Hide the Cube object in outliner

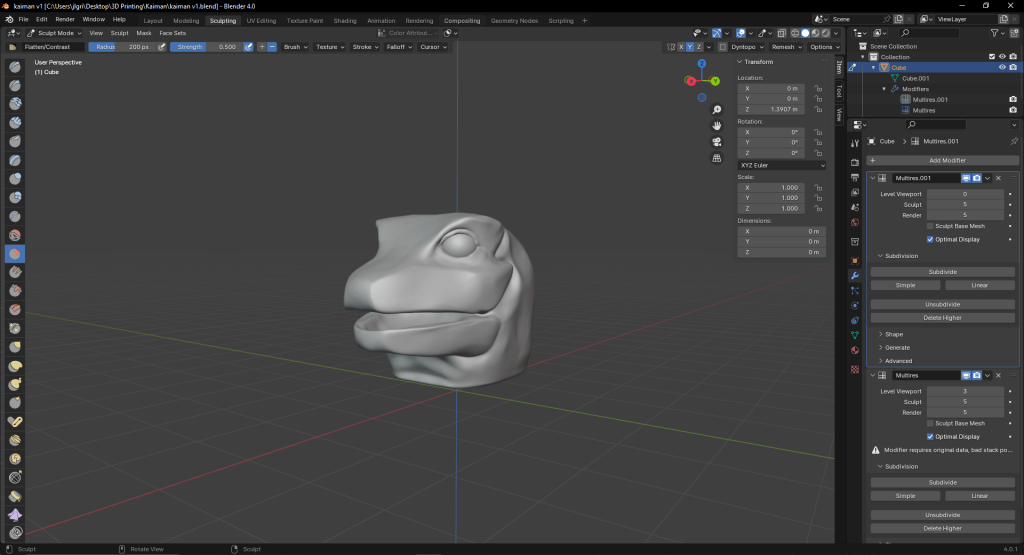point(1001,67)
